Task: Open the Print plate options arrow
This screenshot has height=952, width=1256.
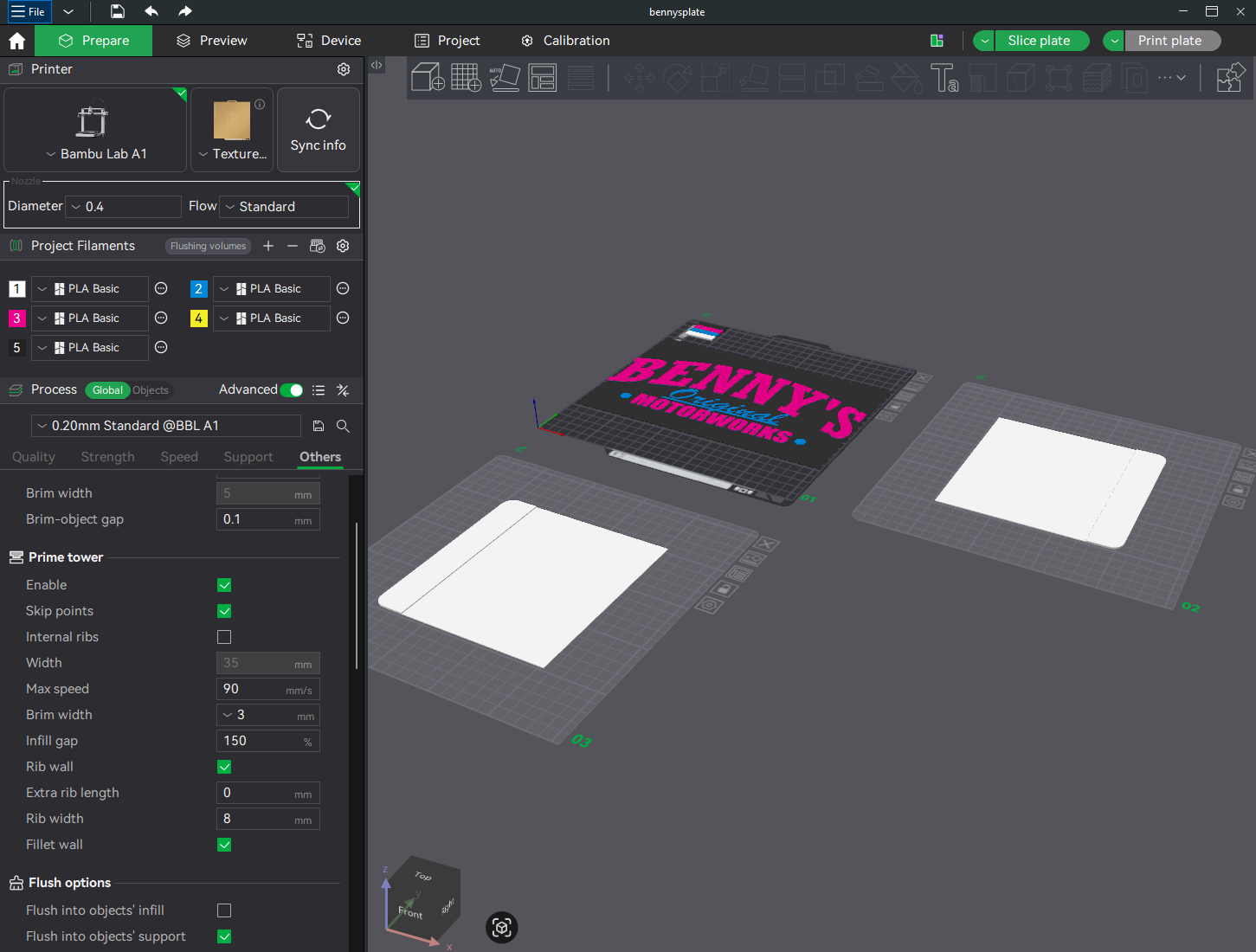Action: 1114,41
